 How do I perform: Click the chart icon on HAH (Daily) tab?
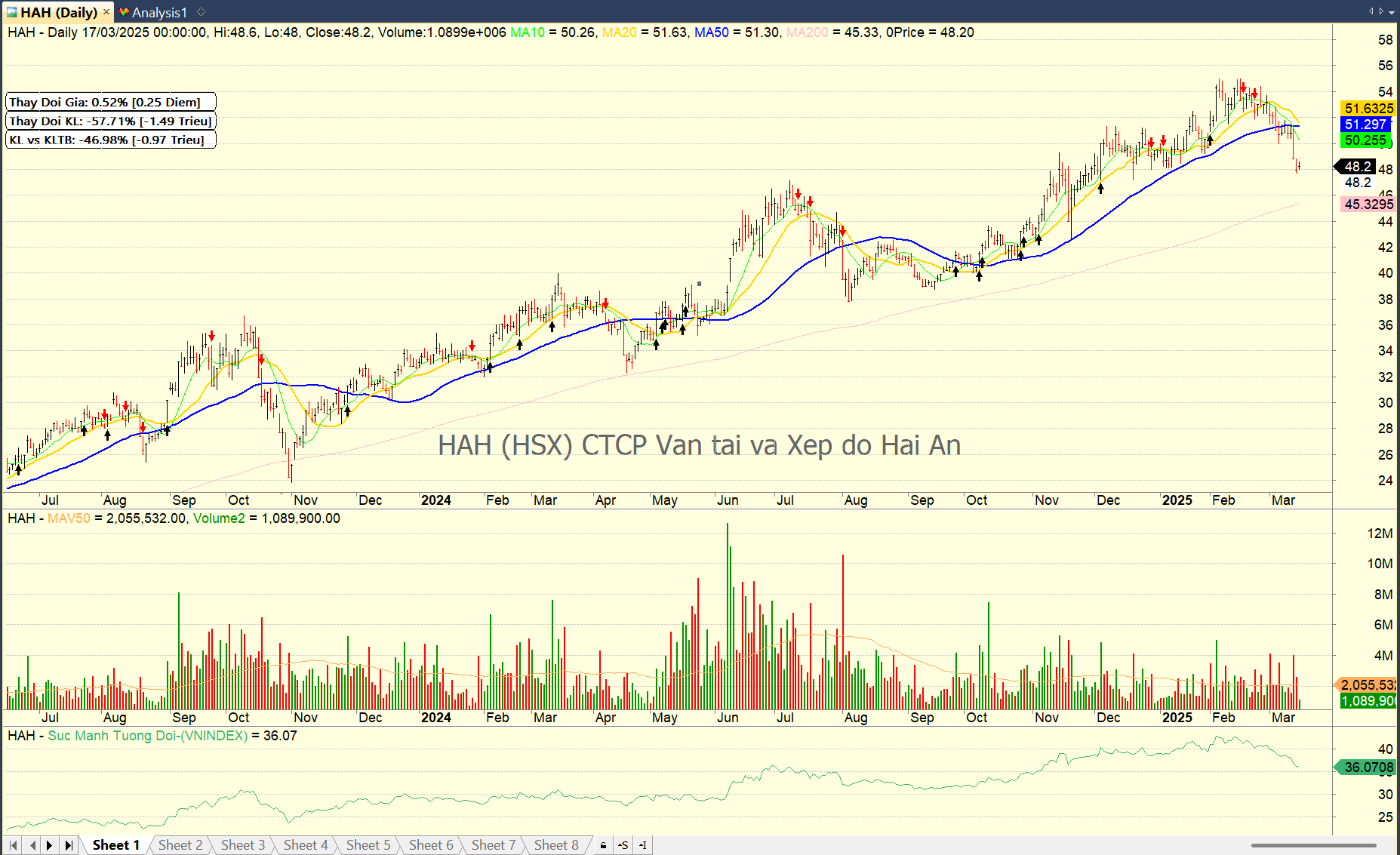(11, 12)
